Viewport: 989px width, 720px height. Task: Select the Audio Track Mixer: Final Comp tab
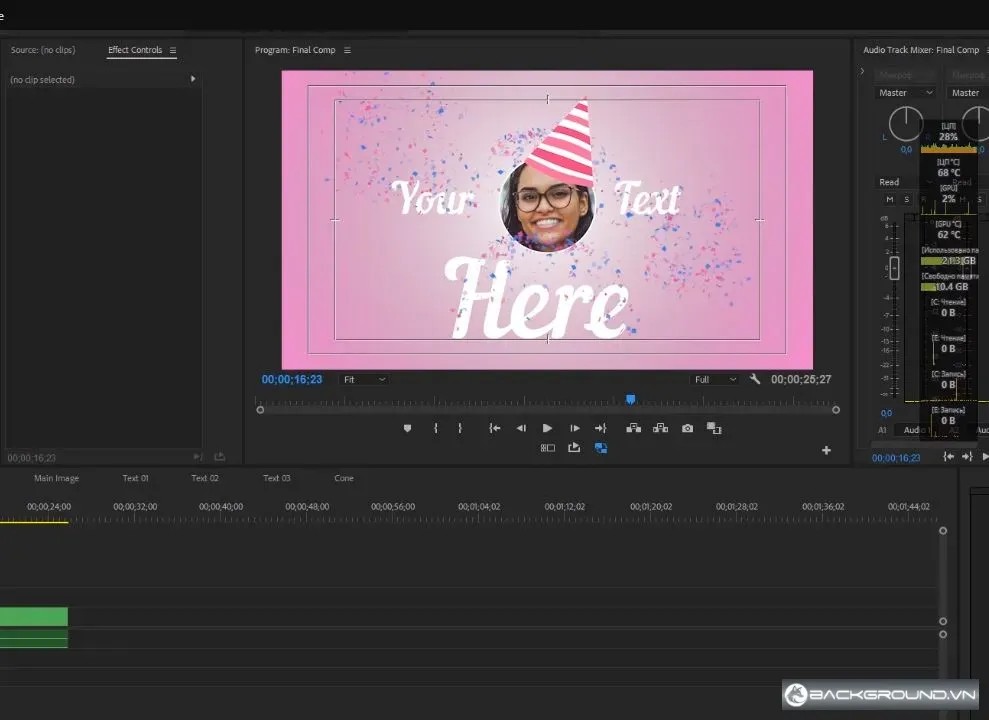(x=921, y=50)
